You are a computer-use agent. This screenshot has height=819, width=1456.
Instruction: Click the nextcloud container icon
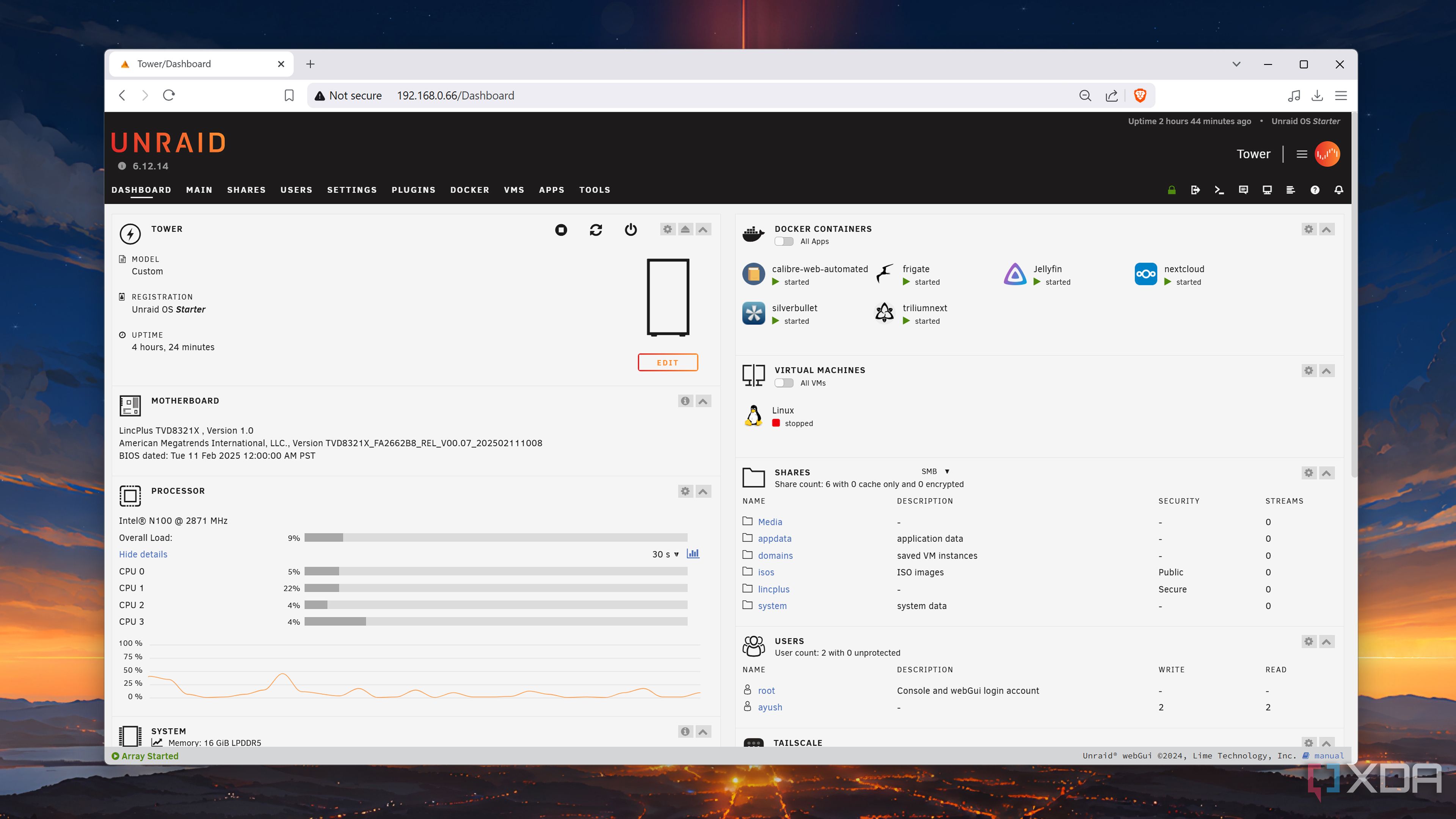(x=1146, y=274)
